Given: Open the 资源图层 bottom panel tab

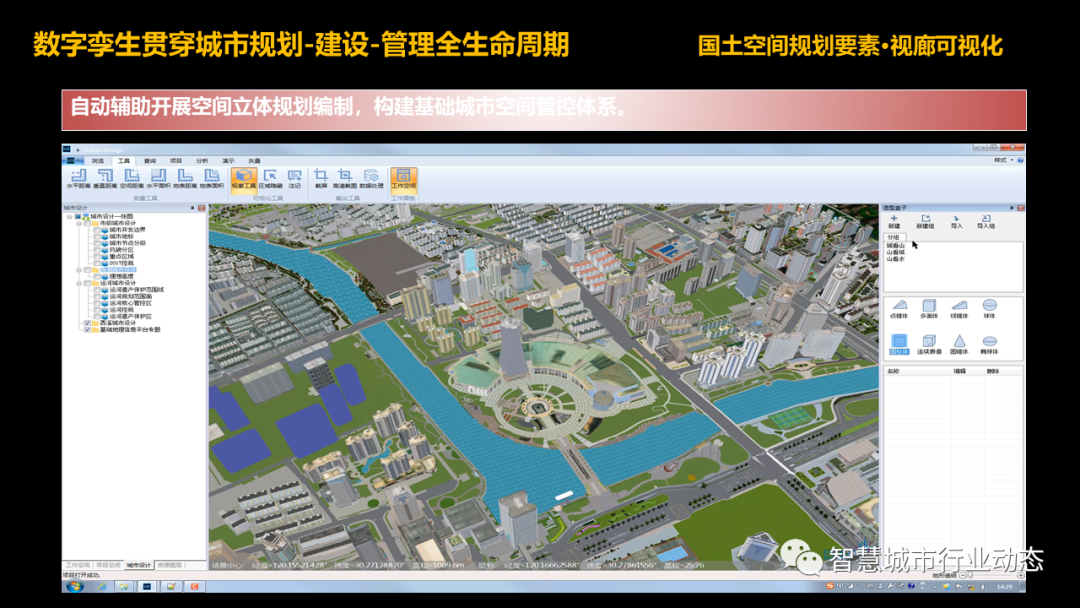Looking at the screenshot, I should coord(169,565).
